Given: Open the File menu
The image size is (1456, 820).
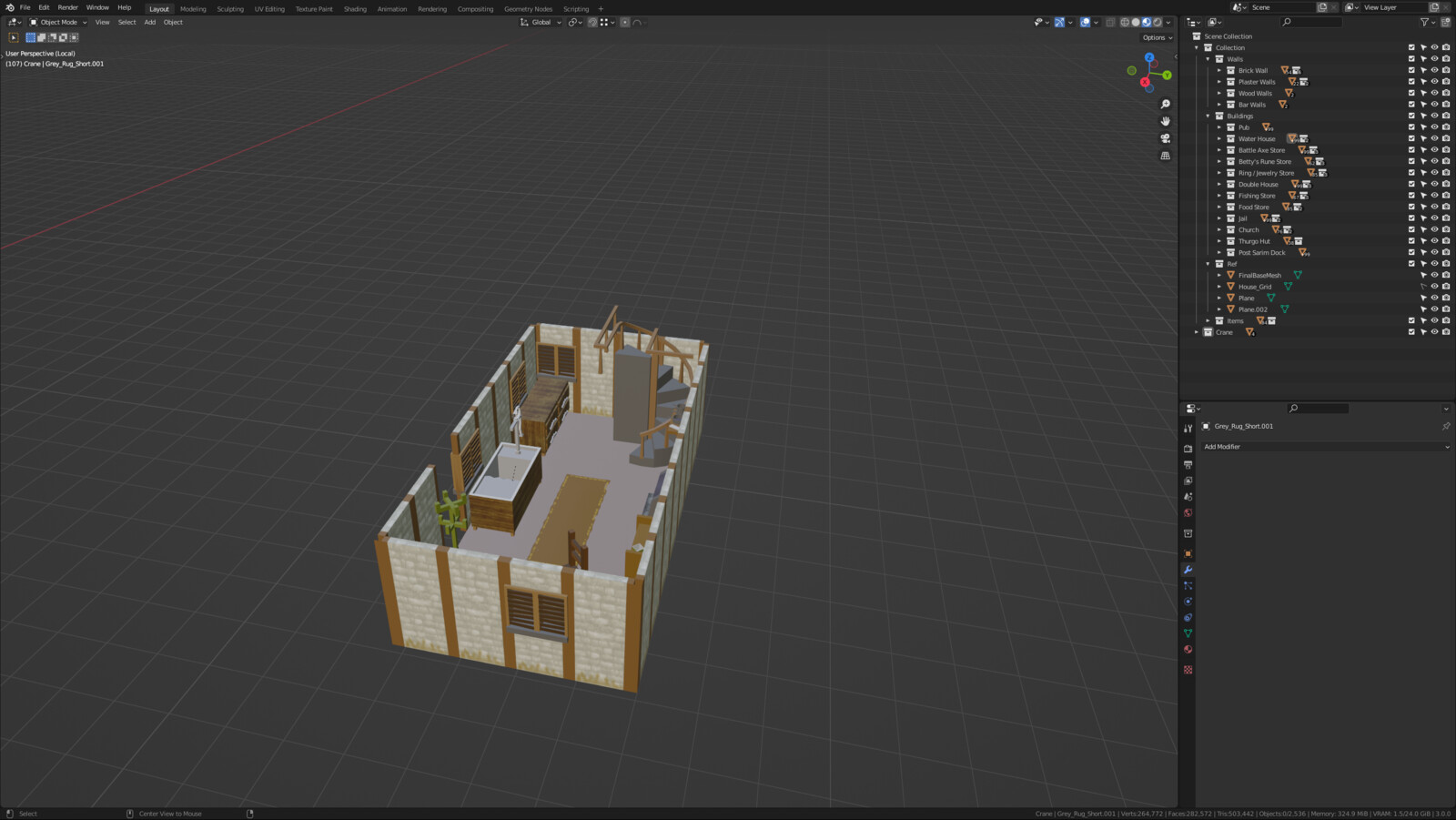Looking at the screenshot, I should 25,7.
